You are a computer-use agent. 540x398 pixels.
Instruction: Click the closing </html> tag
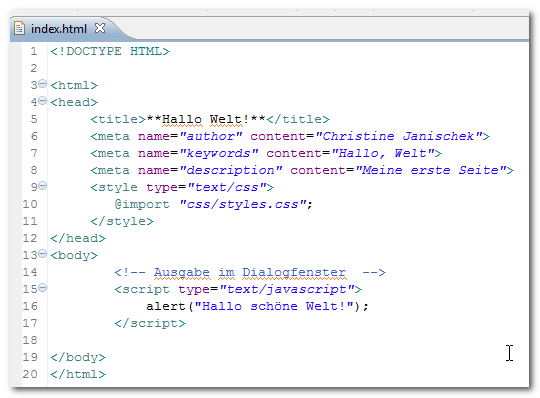[x=78, y=374]
